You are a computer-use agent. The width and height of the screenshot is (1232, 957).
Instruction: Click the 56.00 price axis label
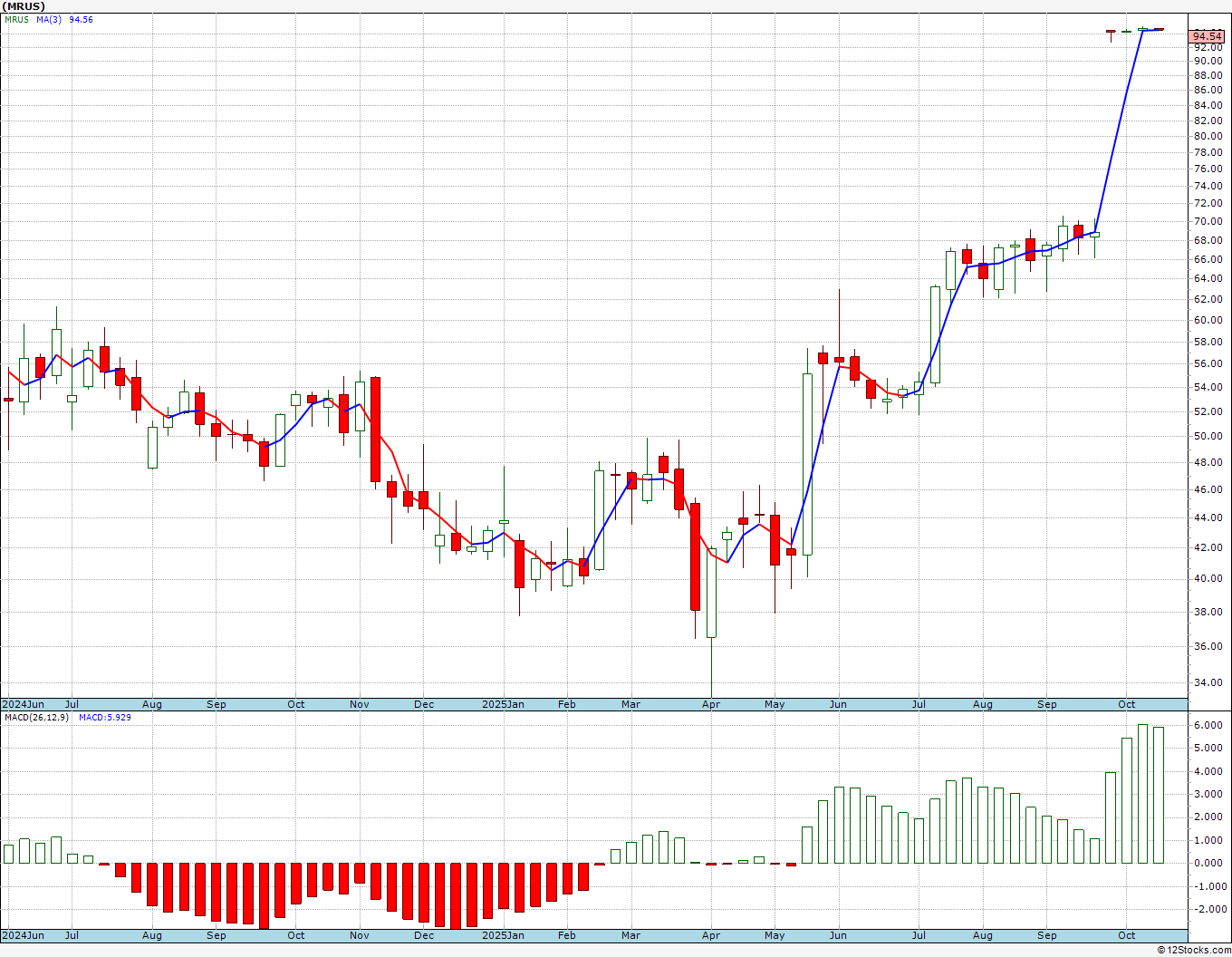pos(1208,364)
